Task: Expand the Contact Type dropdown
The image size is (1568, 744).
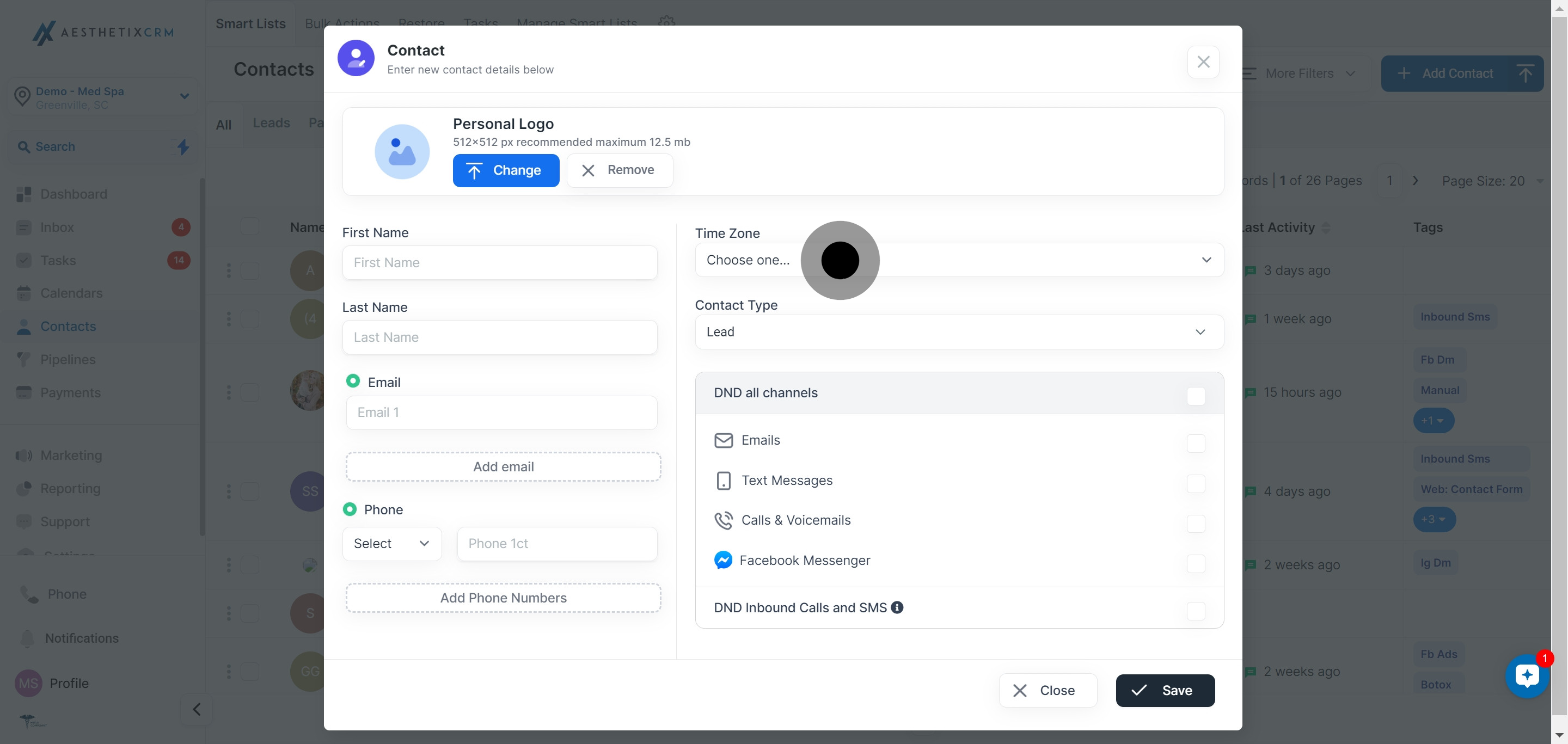Action: point(959,332)
